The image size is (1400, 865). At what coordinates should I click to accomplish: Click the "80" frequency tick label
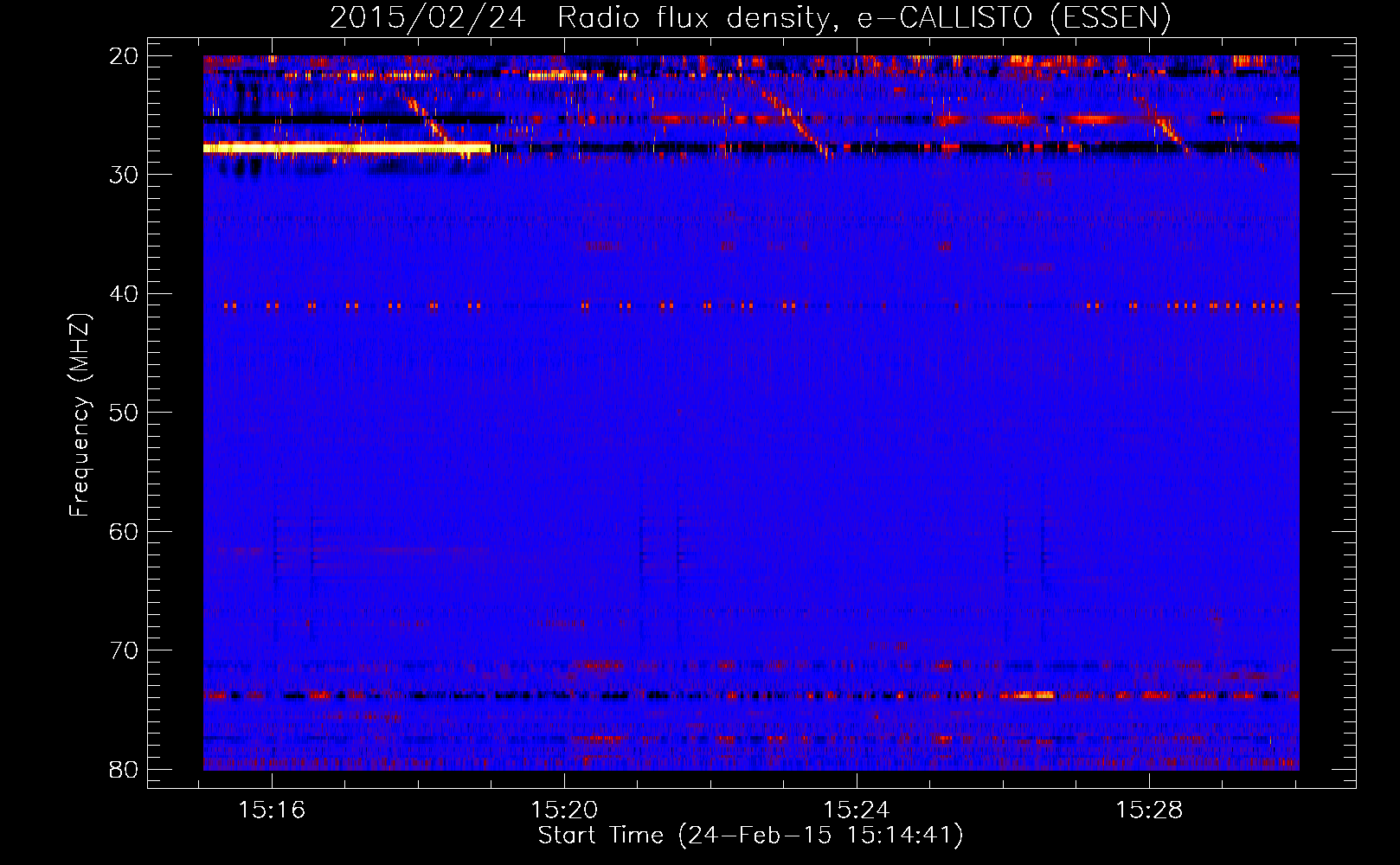point(125,769)
